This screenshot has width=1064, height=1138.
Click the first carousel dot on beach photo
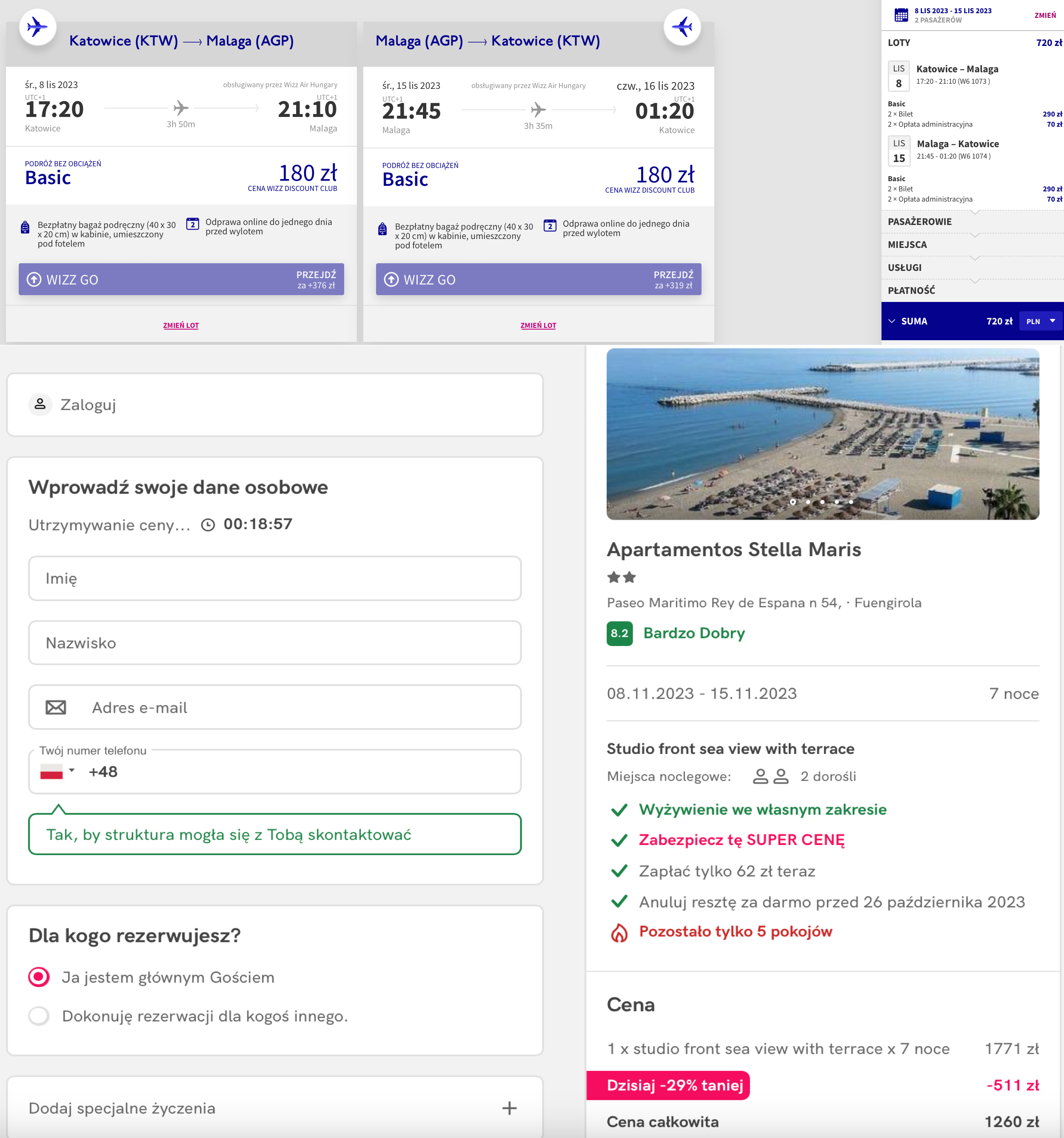click(793, 501)
